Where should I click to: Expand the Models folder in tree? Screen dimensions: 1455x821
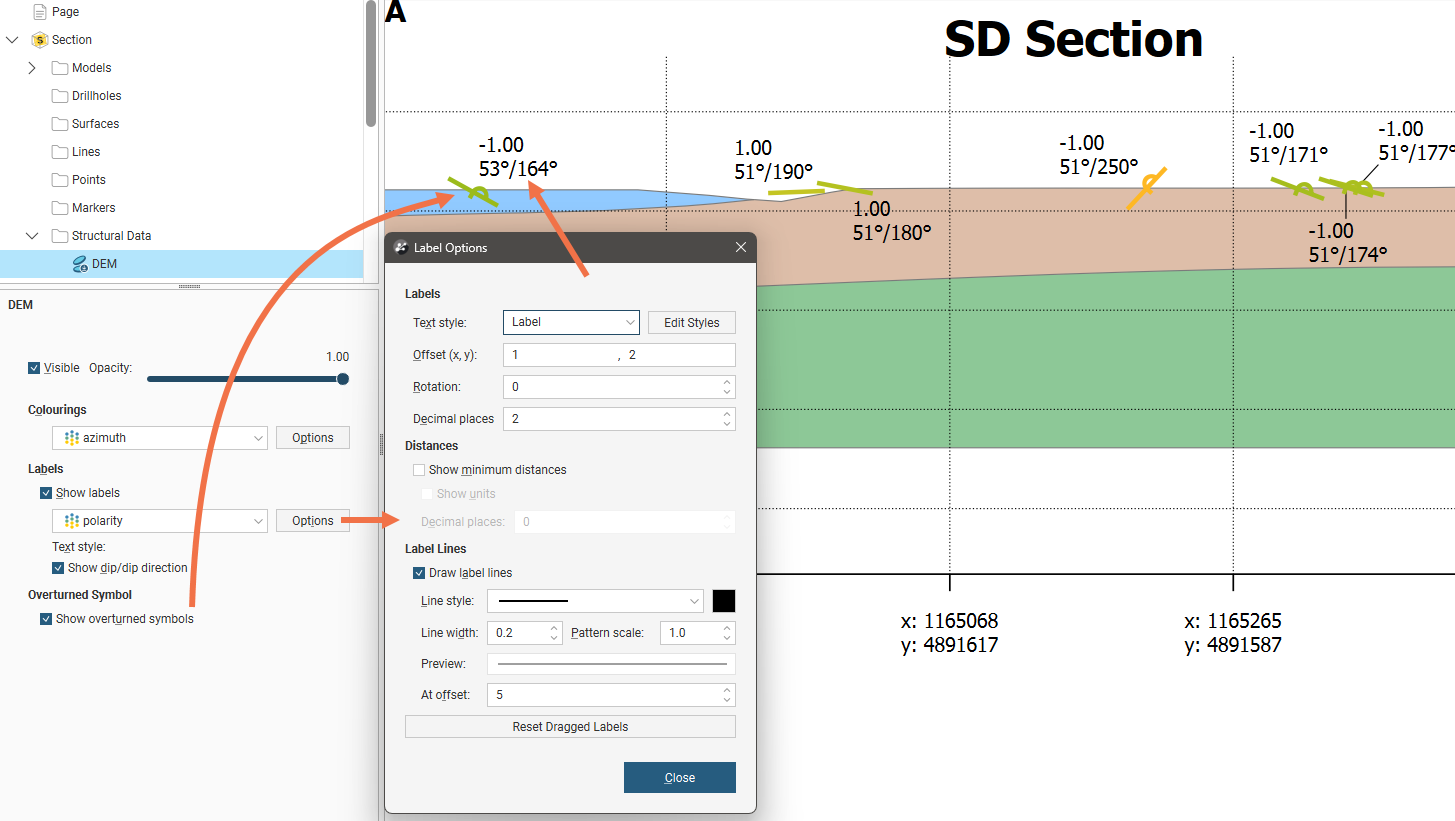(32, 68)
